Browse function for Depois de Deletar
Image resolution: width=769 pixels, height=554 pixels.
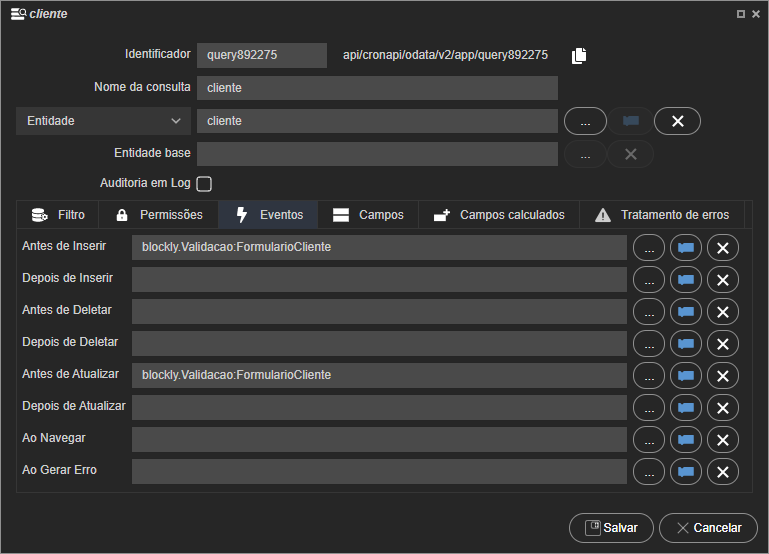(x=649, y=344)
